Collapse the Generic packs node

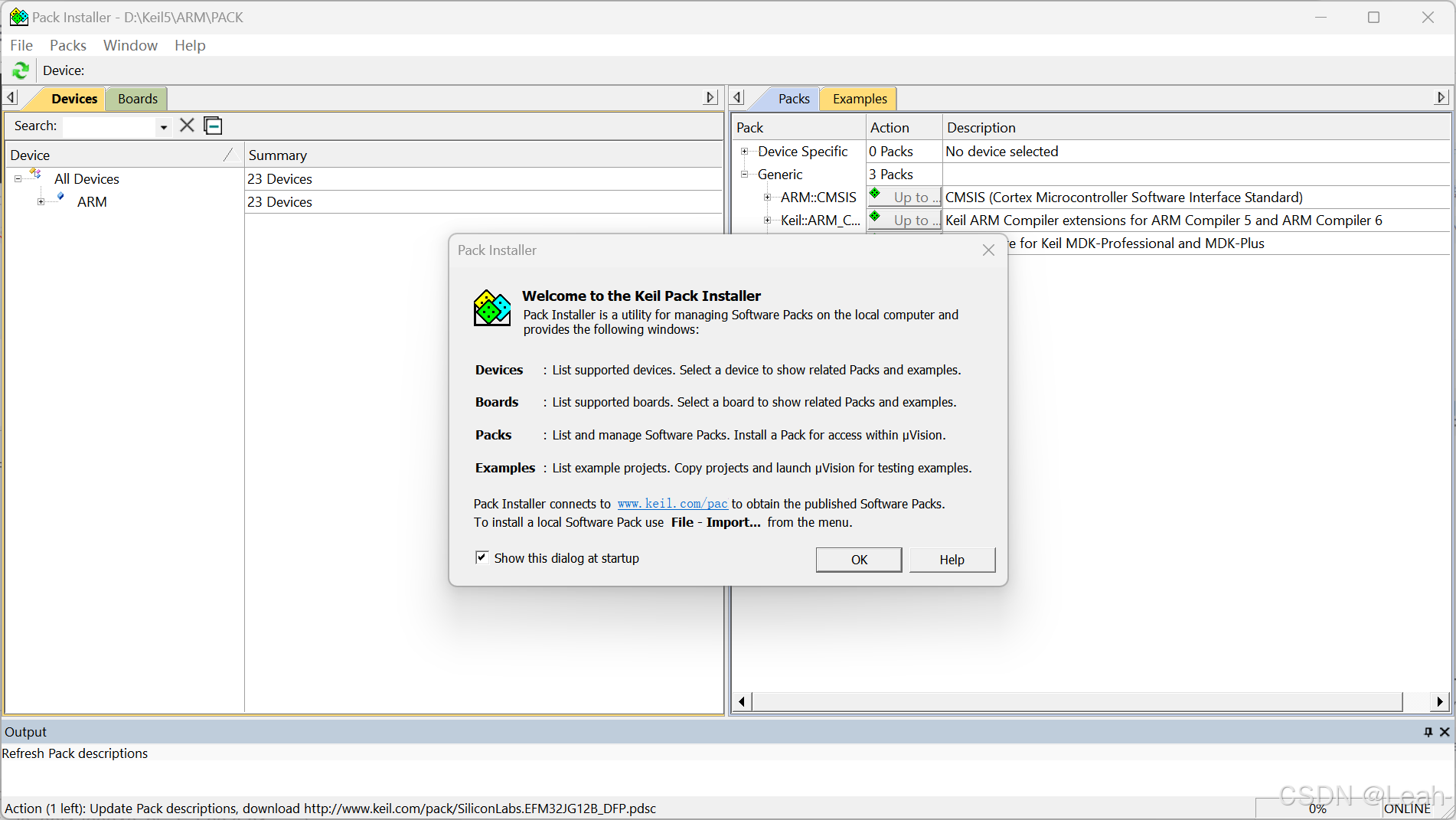point(744,175)
